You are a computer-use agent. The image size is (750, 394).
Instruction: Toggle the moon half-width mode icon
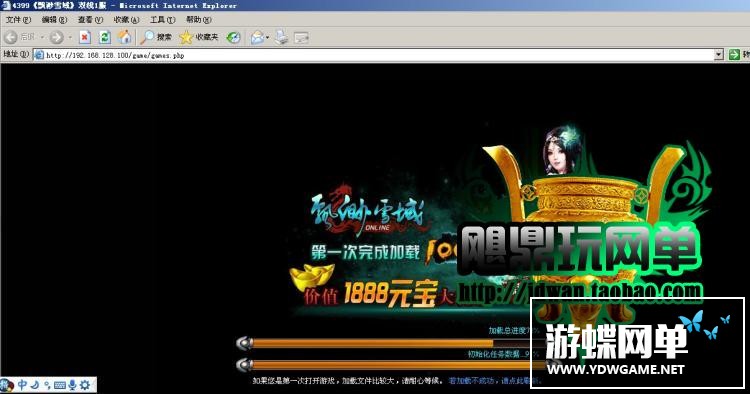pos(35,384)
